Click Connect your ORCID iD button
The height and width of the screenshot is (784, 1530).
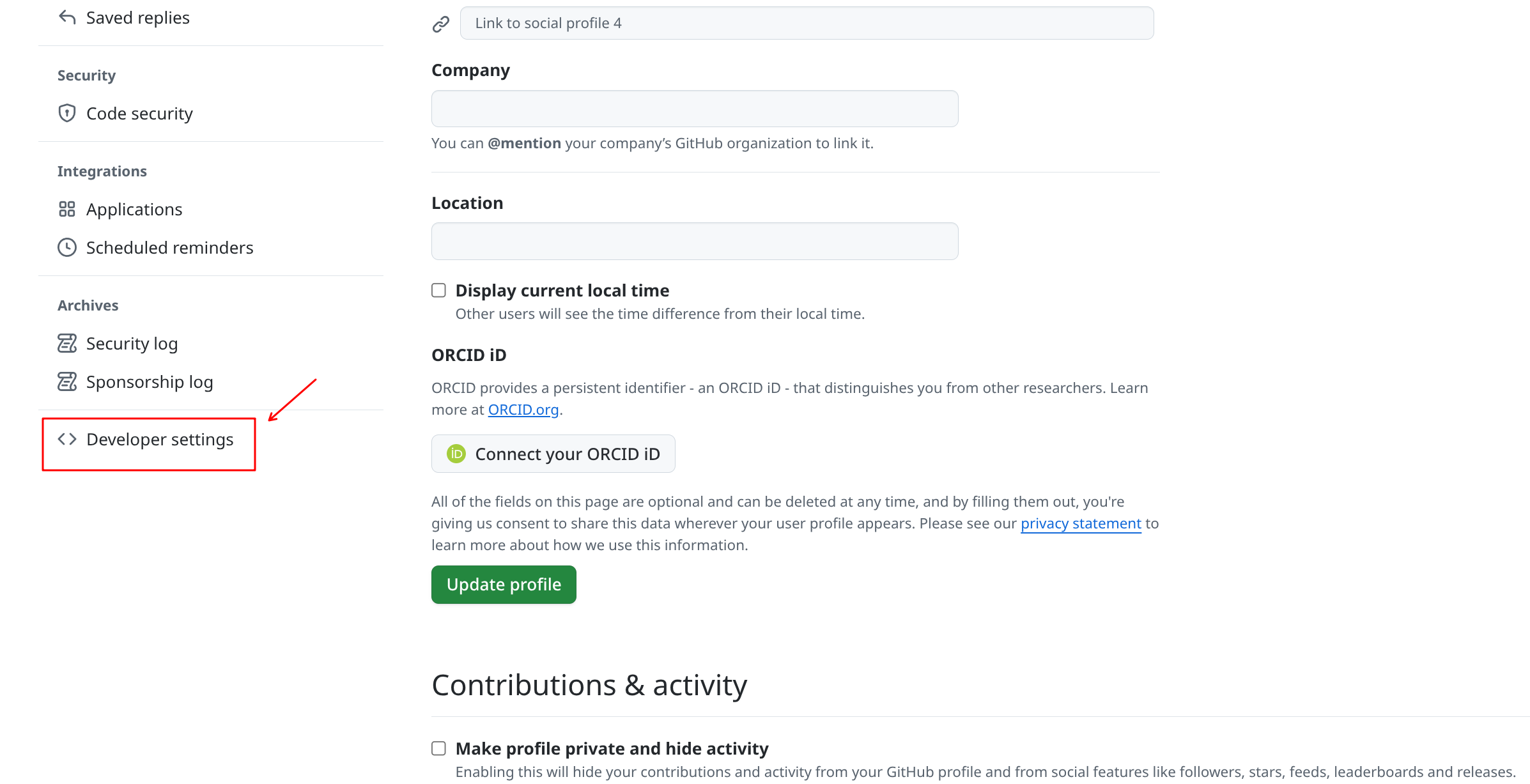click(x=553, y=454)
